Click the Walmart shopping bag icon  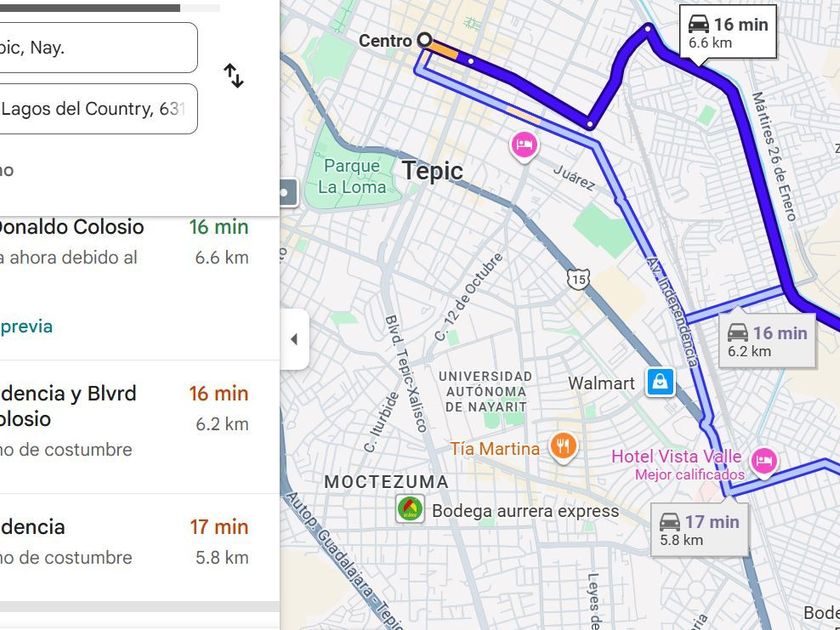point(661,382)
